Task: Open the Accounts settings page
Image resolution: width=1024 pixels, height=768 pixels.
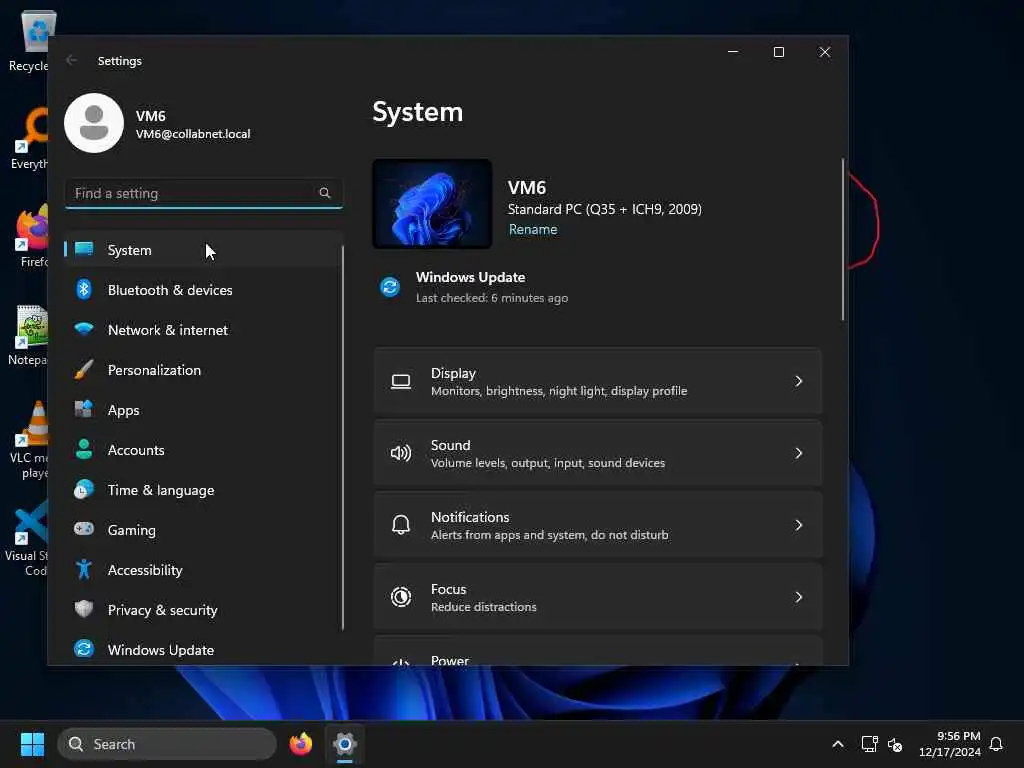Action: pos(203,450)
